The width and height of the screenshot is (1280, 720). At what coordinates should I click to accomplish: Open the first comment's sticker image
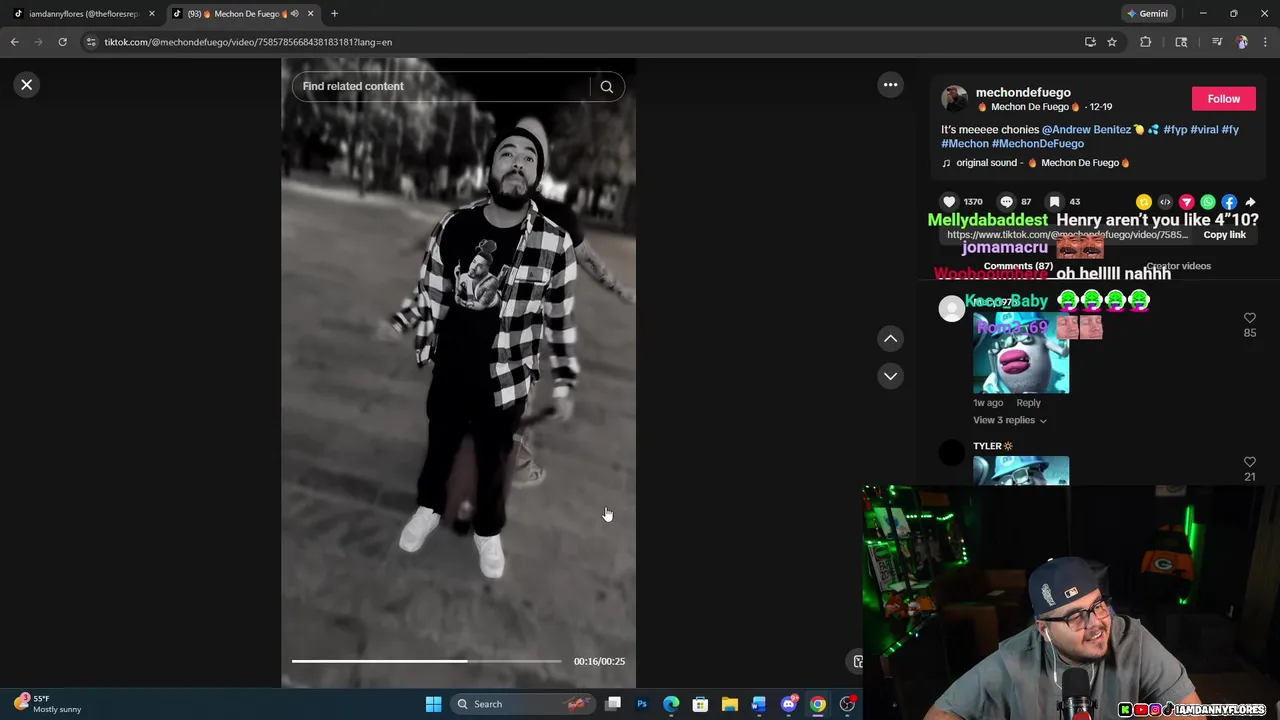(1021, 353)
